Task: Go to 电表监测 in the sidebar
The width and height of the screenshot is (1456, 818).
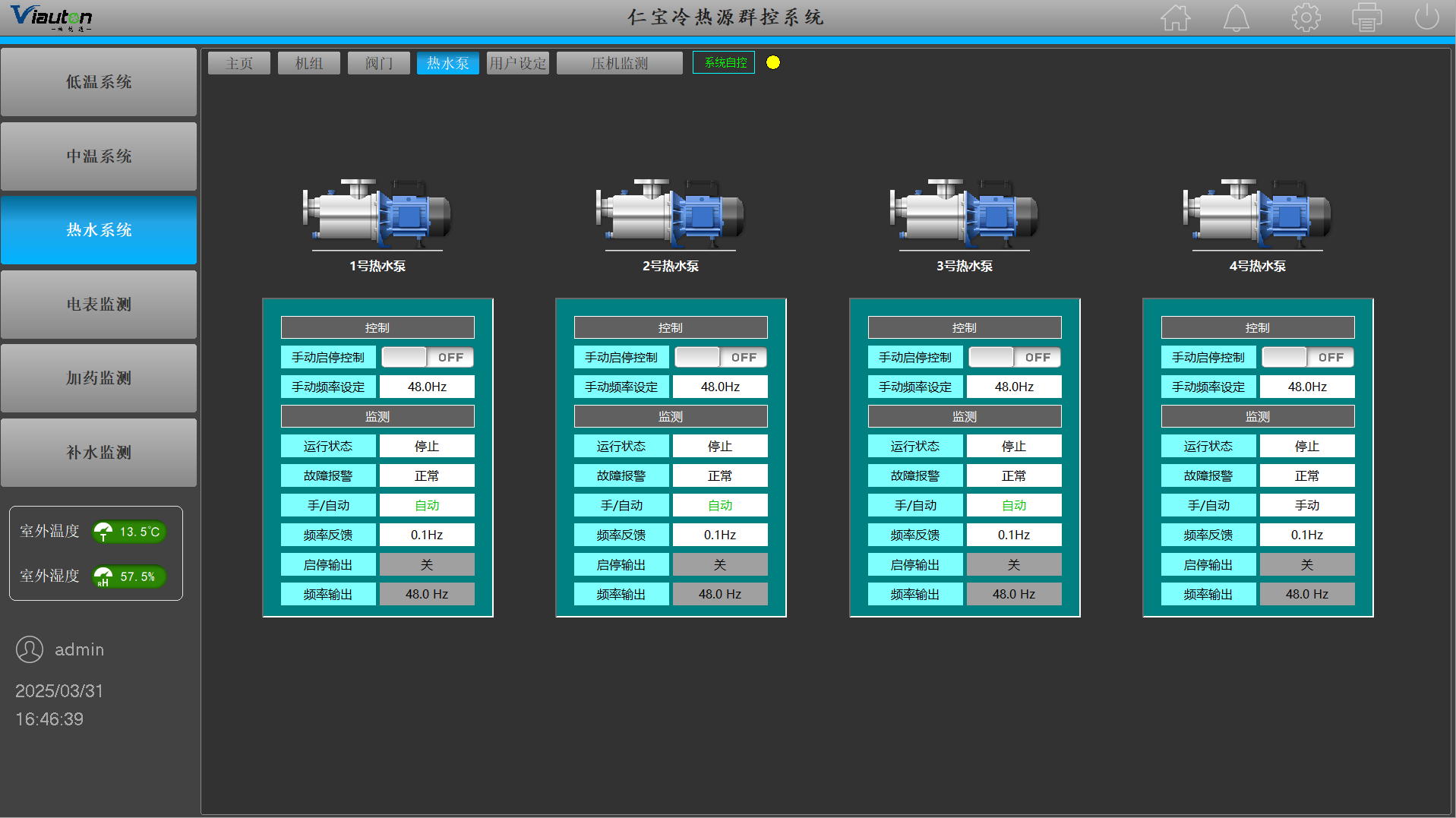Action: [99, 305]
